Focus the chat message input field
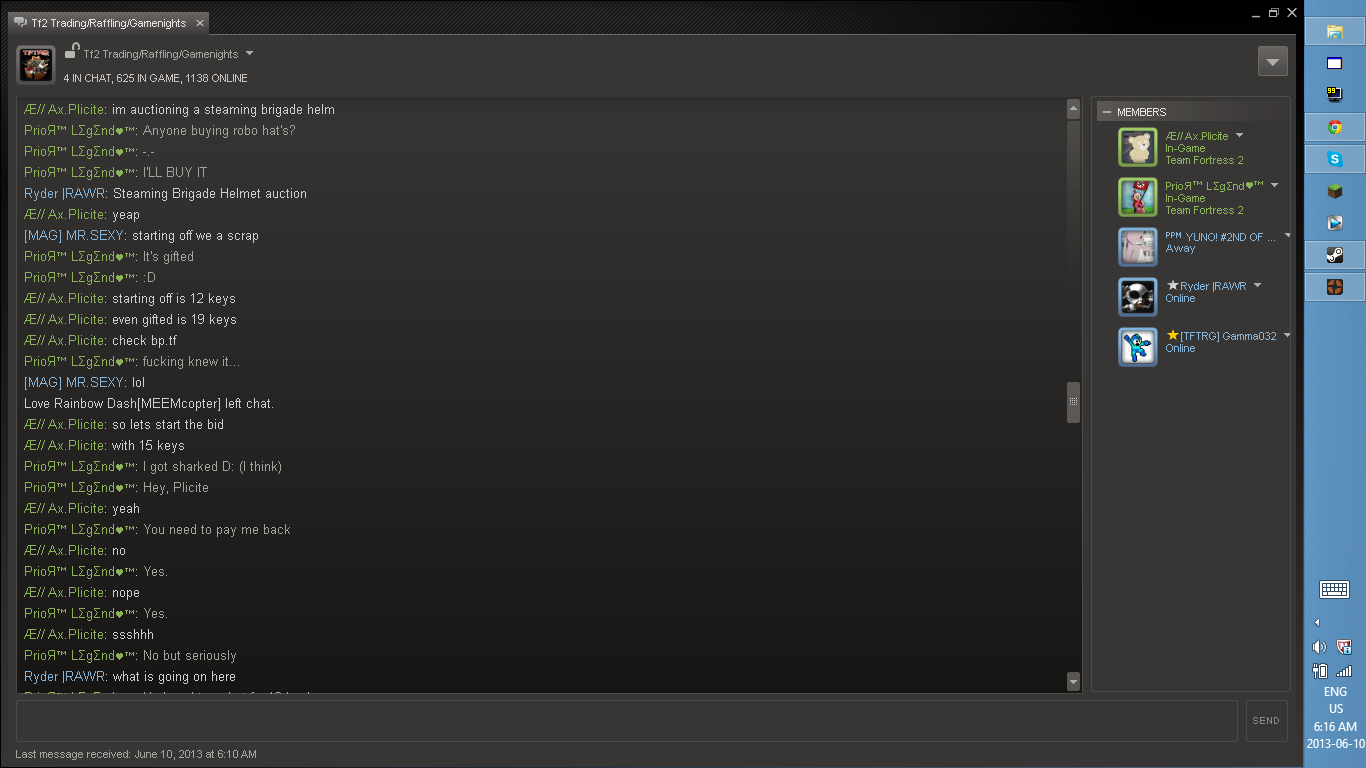This screenshot has height=768, width=1366. [x=627, y=721]
